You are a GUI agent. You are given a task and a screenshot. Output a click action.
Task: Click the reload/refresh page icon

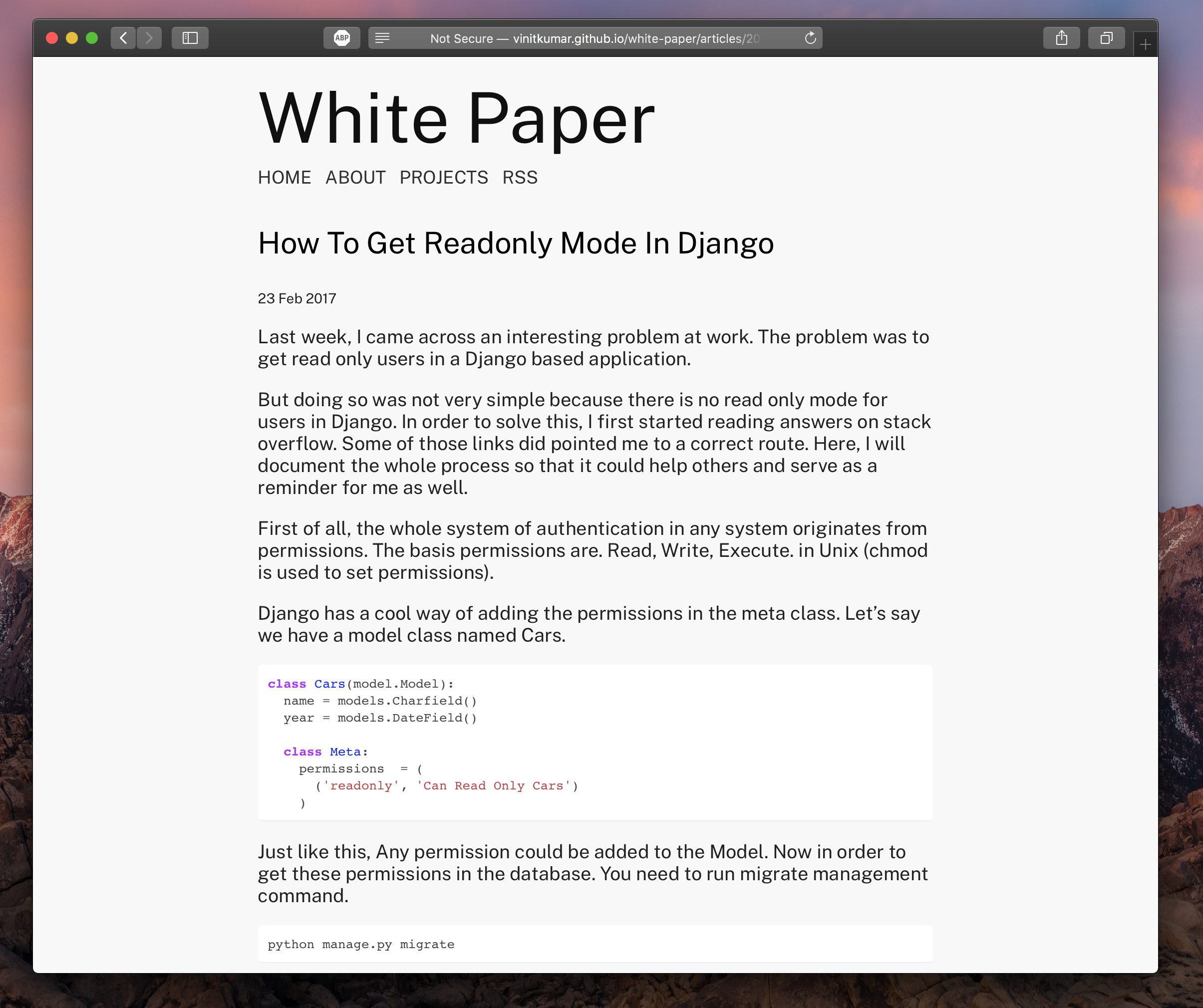pos(810,38)
